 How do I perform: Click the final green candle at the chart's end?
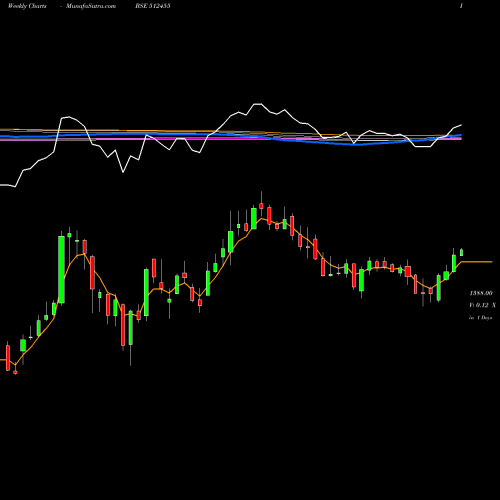(462, 252)
